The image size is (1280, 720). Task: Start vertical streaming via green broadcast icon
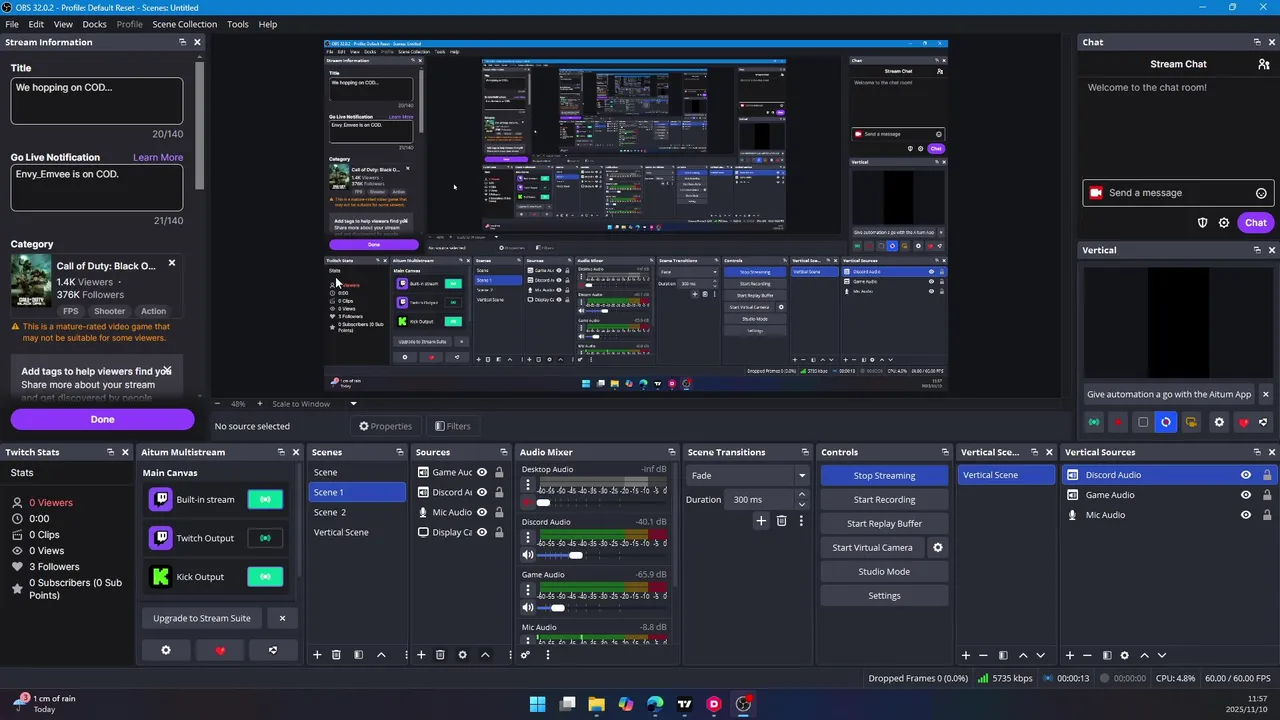pos(1094,422)
